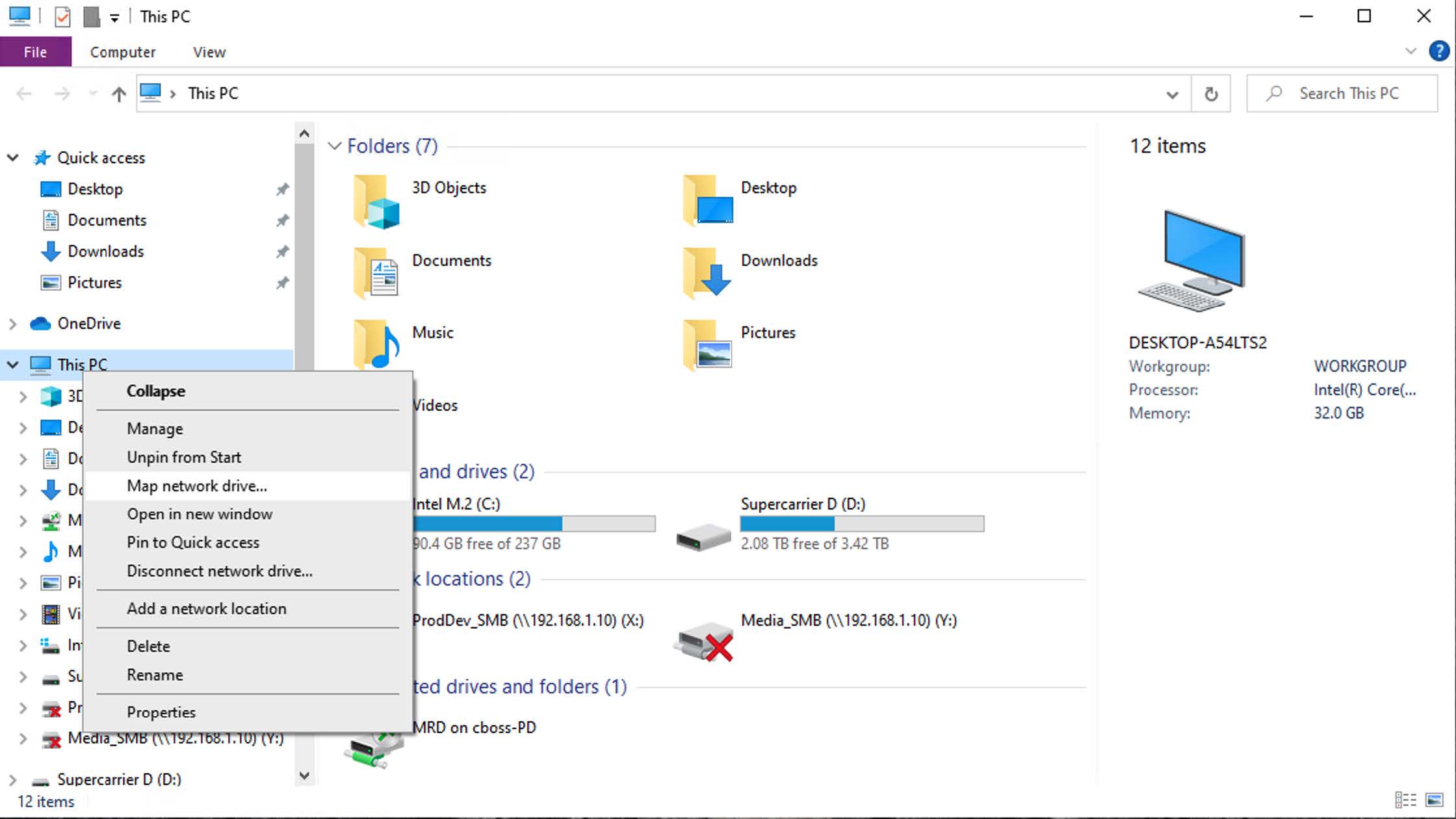Screen dimensions: 1456x819
Task: Collapse the Folders (7) group chevron
Action: pos(335,146)
